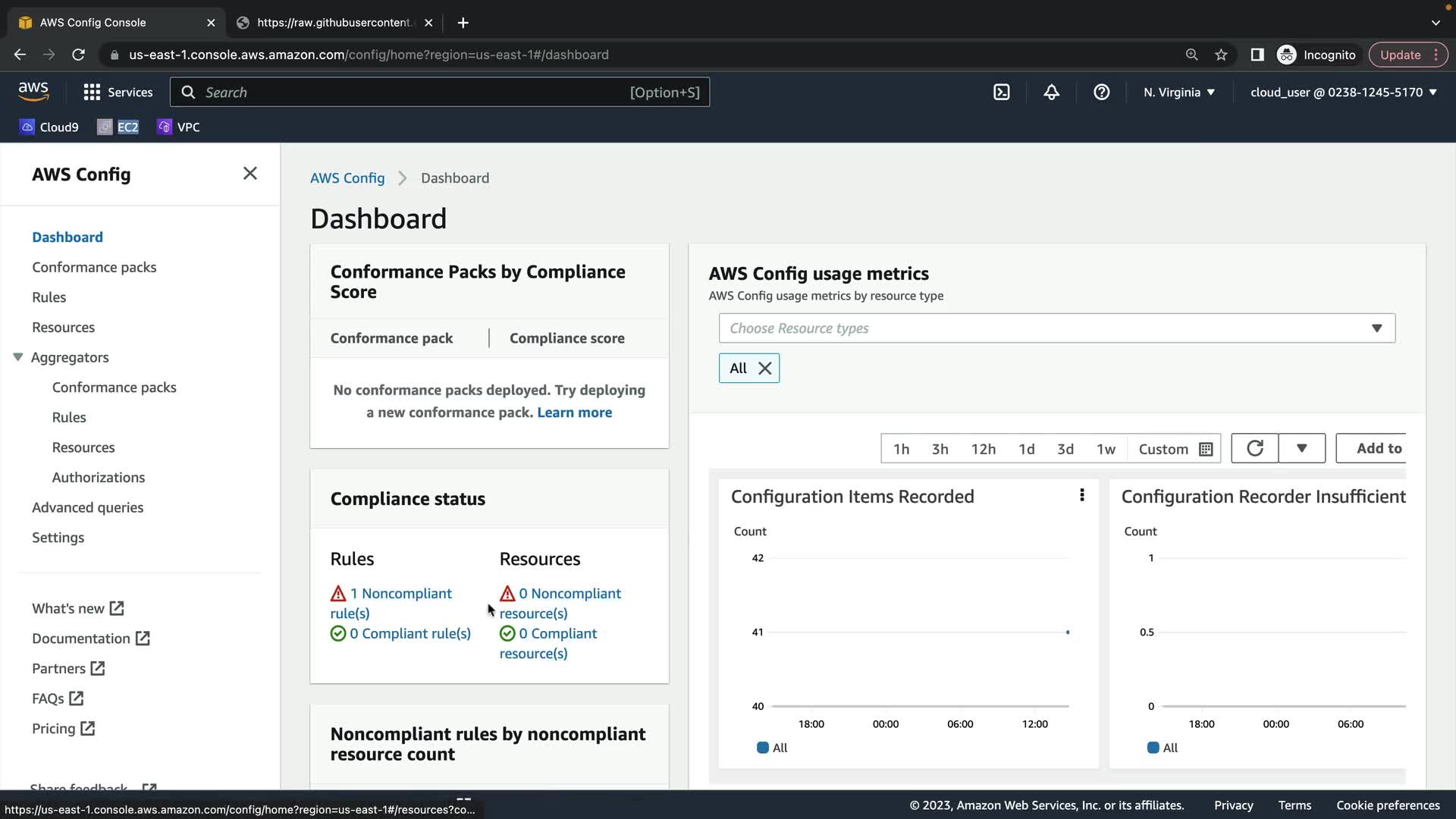Viewport: 1456px width, 819px height.
Task: Open the Choose Resource types dropdown
Action: click(x=1056, y=328)
